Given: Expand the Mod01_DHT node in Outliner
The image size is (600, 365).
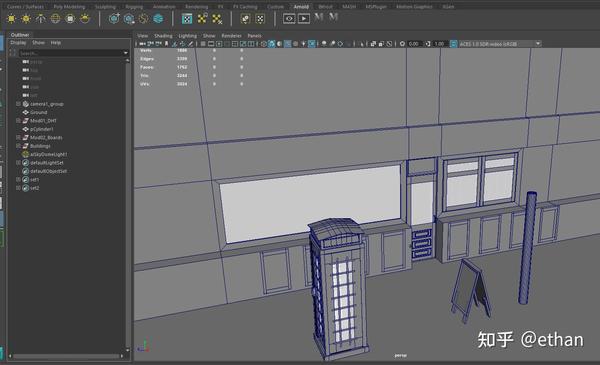Looking at the screenshot, I should click(x=18, y=121).
